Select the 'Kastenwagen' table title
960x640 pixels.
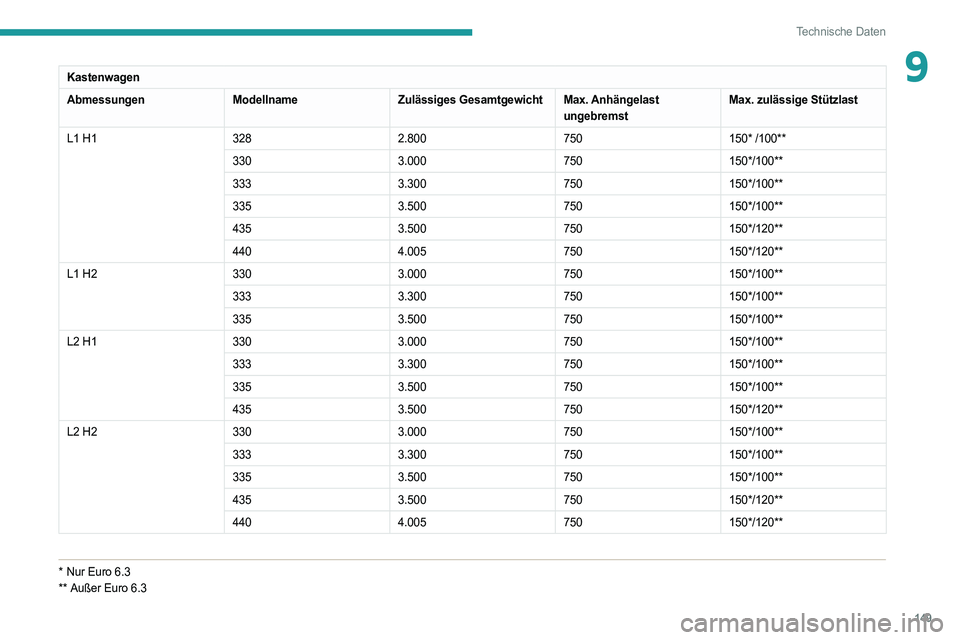coord(103,77)
